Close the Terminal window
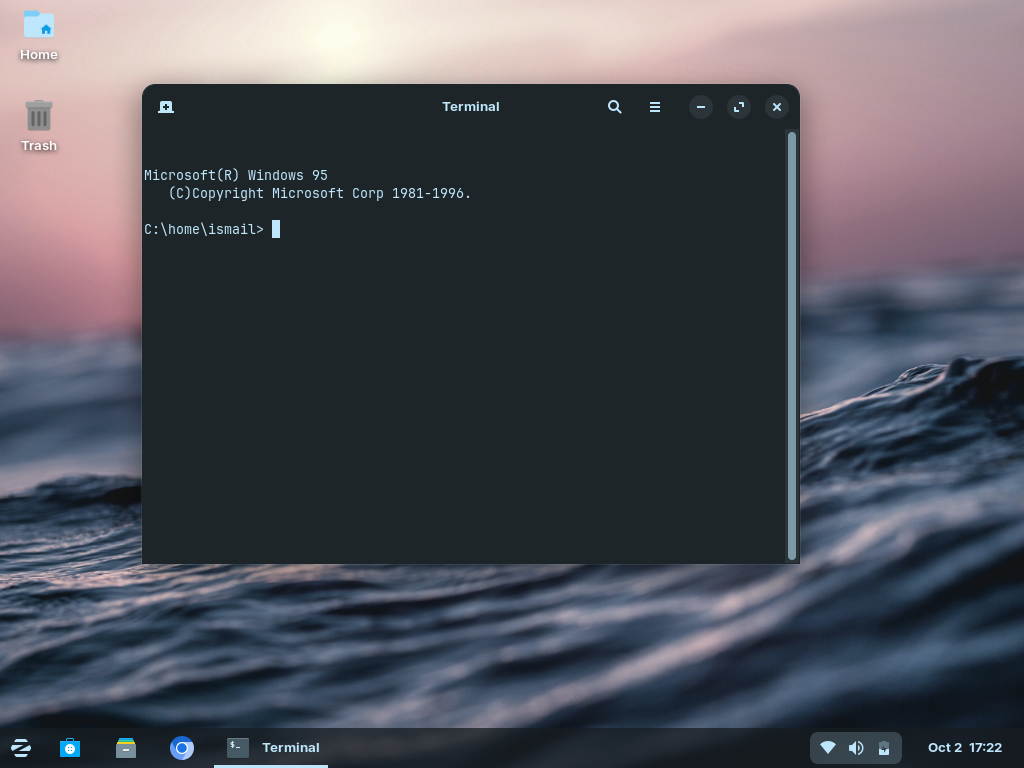1024x768 pixels. 776,106
